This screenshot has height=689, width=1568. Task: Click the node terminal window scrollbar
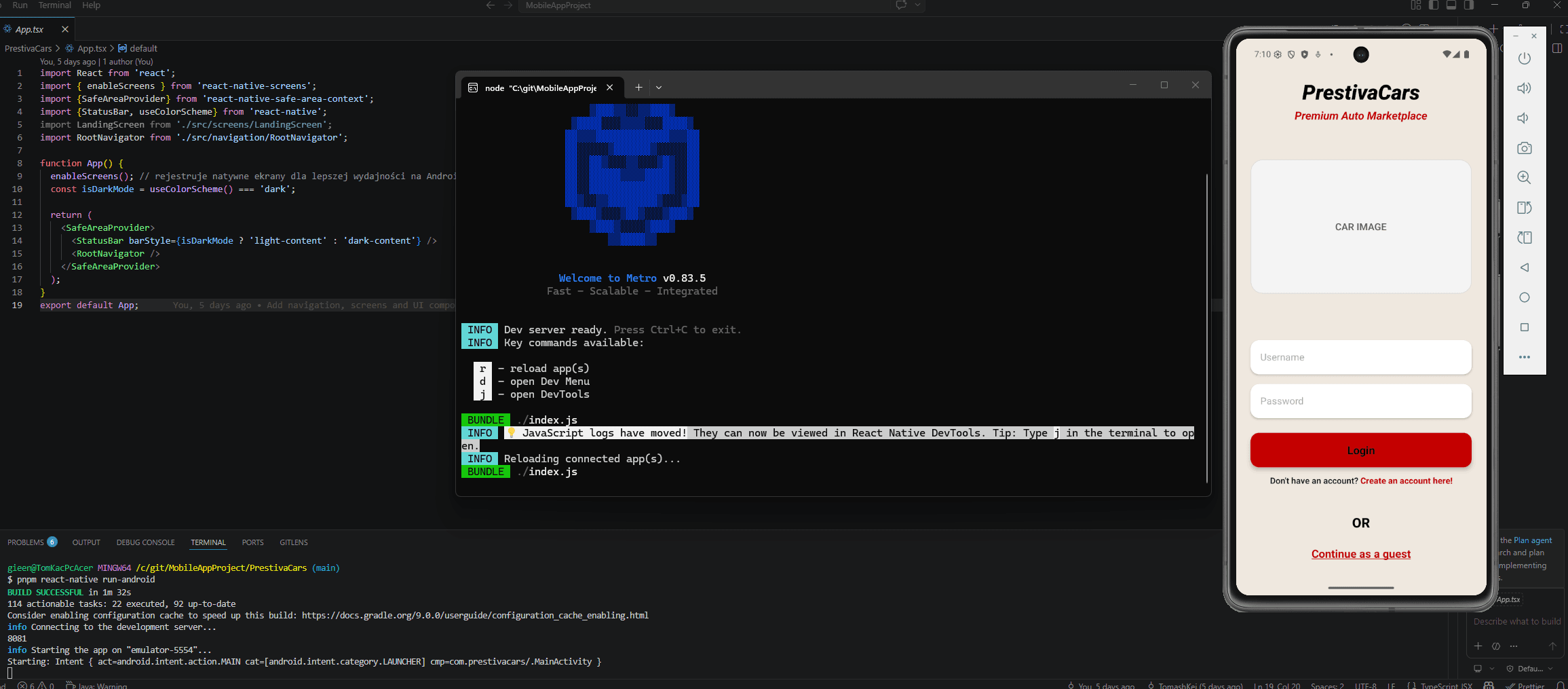tap(1207, 328)
